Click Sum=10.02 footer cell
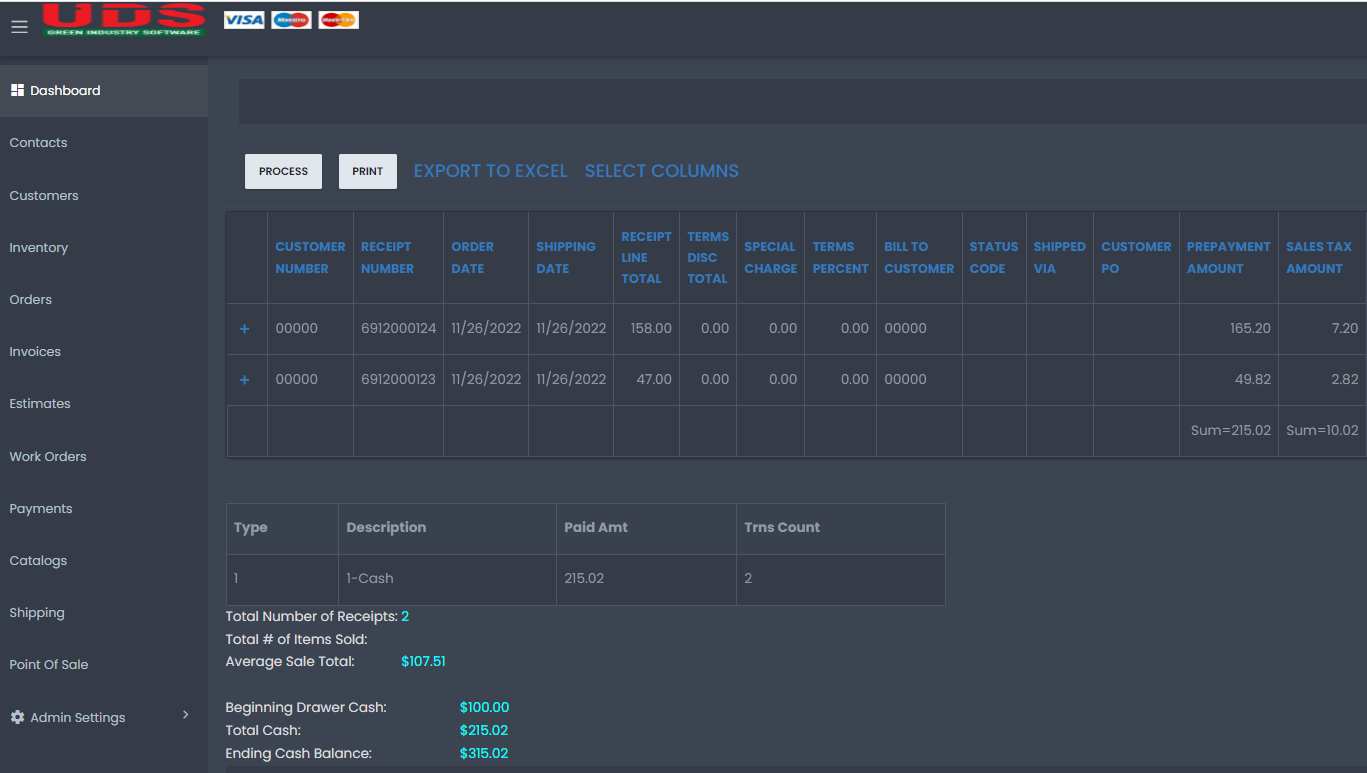1367x773 pixels. pyautogui.click(x=1322, y=431)
